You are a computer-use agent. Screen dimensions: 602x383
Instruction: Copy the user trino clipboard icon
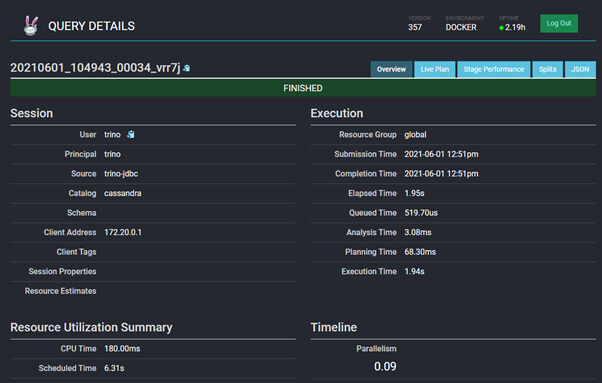point(131,134)
